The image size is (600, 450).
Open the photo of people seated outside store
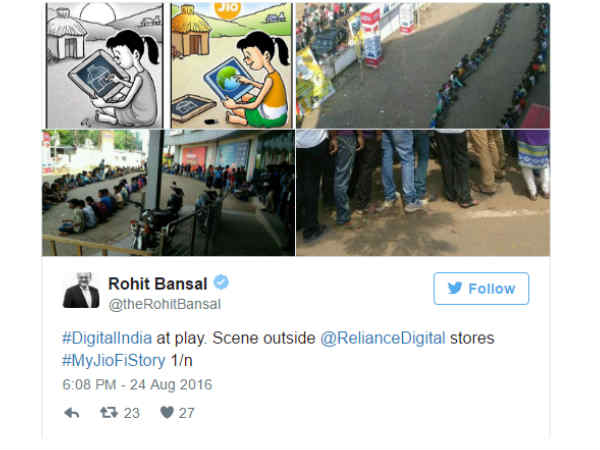[168, 193]
